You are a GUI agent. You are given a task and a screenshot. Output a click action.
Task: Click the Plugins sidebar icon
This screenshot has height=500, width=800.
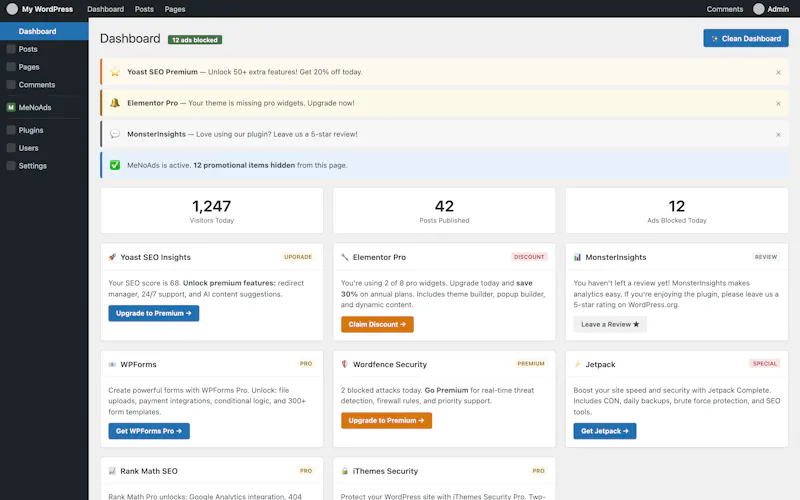click(11, 130)
